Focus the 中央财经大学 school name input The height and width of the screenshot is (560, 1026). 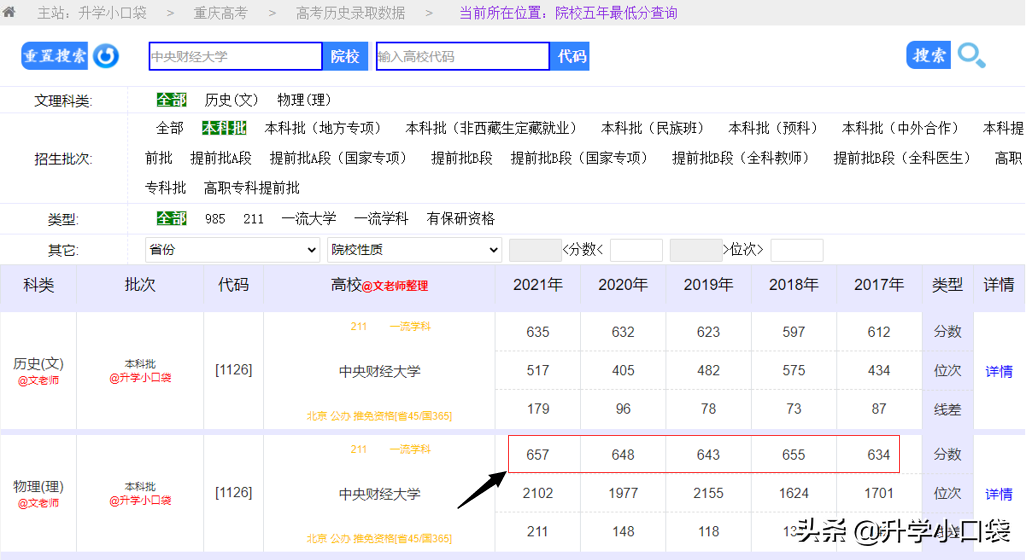(236, 56)
